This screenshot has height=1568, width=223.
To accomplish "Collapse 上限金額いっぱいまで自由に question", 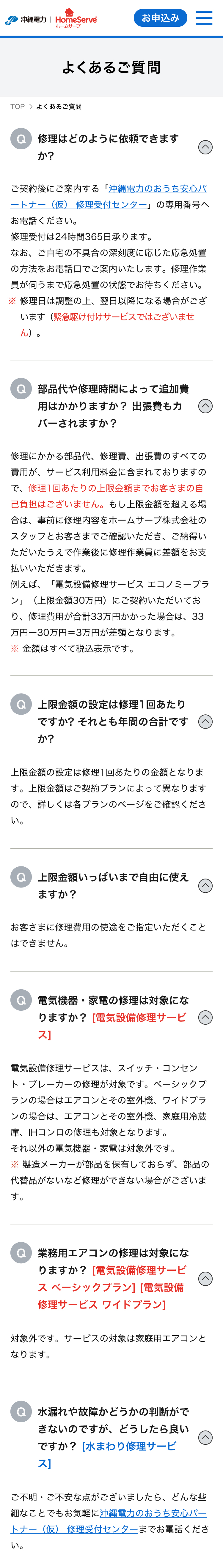I will [205, 886].
